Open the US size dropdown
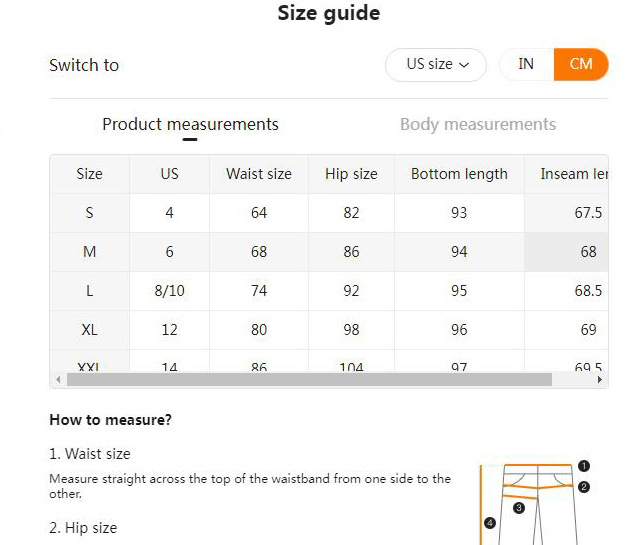The width and height of the screenshot is (638, 545). pyautogui.click(x=436, y=65)
